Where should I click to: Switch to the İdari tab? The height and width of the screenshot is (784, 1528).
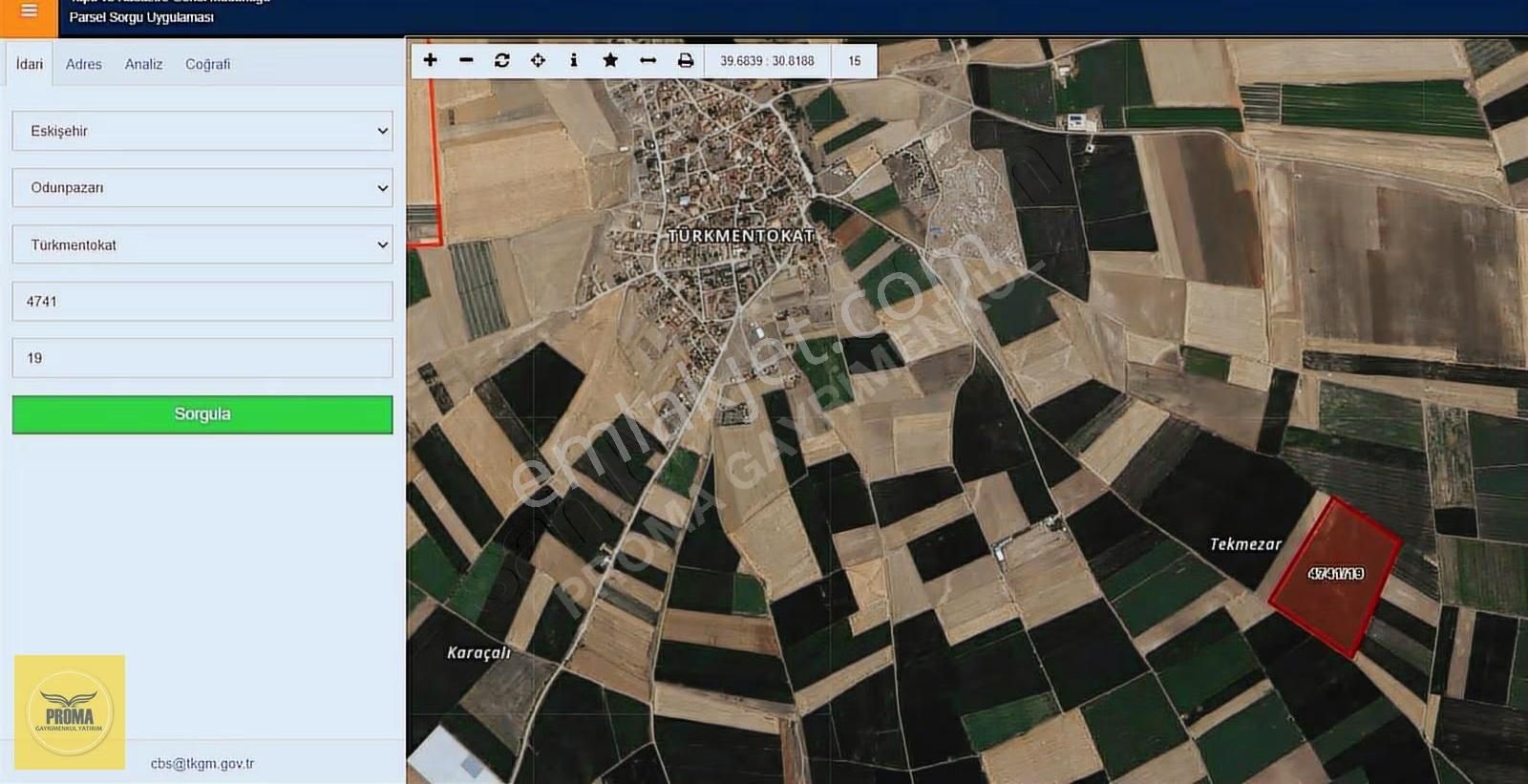[x=29, y=64]
